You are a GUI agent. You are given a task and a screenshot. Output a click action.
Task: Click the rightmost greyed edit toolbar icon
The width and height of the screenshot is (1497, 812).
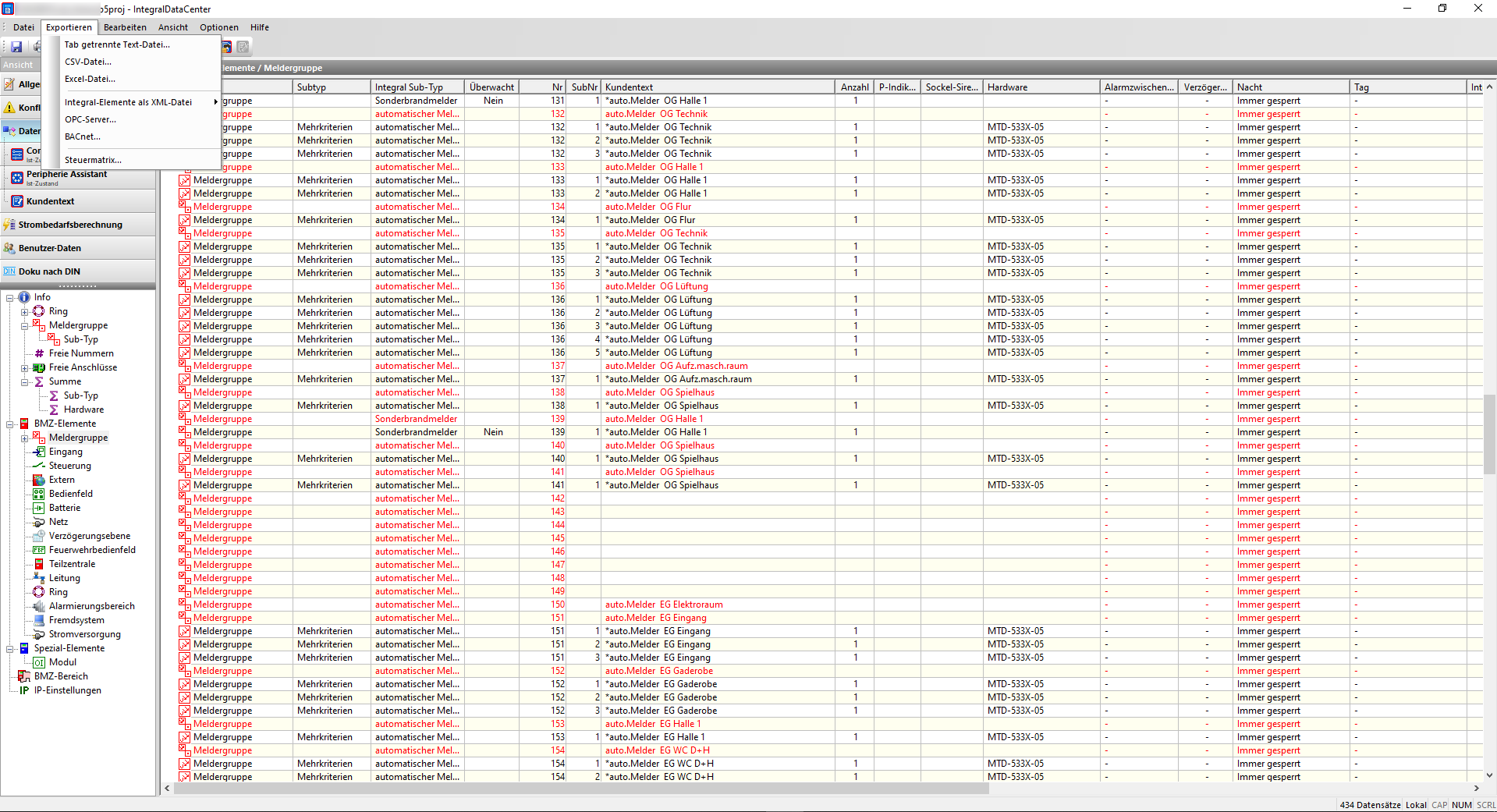coord(243,47)
